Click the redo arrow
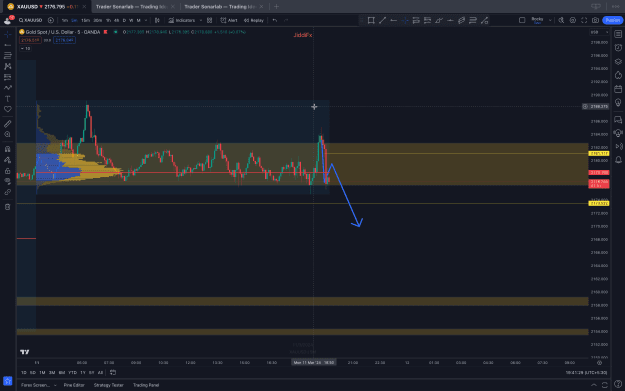The image size is (625, 391). click(286, 20)
